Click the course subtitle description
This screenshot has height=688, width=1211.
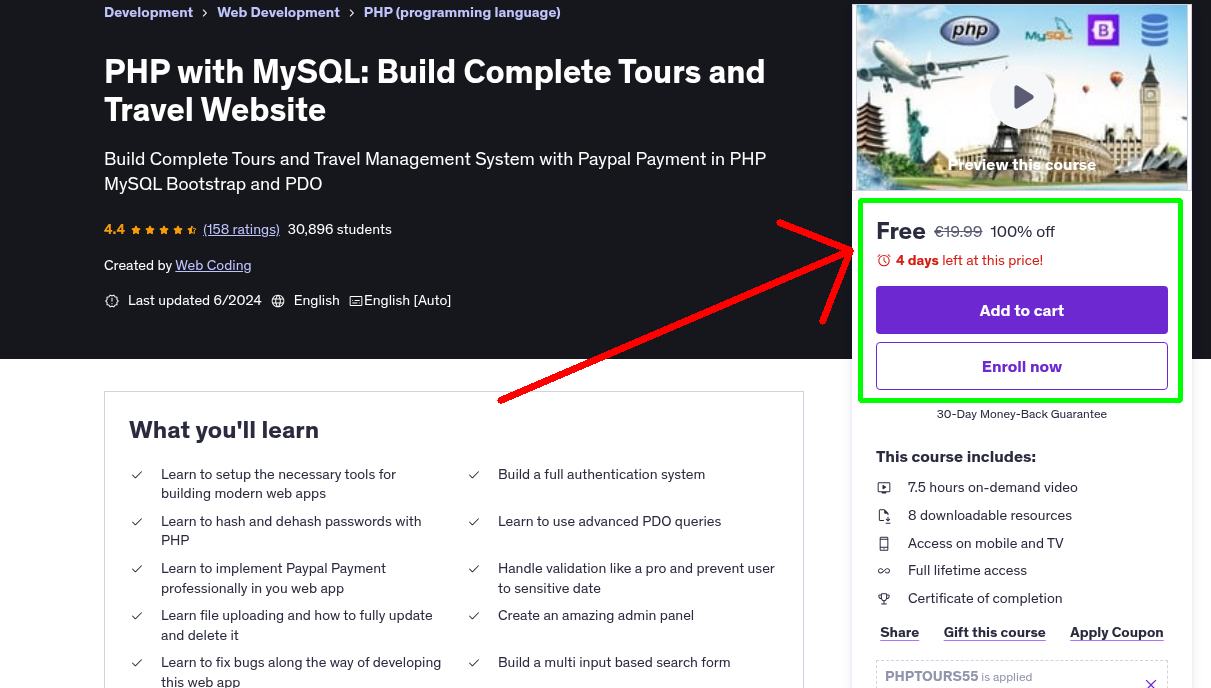coord(435,172)
